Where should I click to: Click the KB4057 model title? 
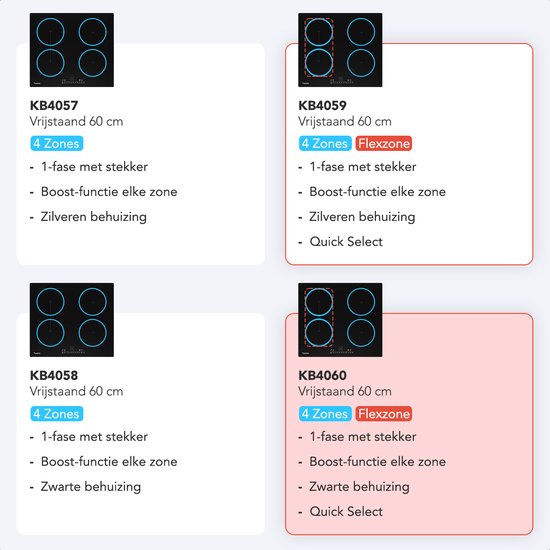click(54, 105)
